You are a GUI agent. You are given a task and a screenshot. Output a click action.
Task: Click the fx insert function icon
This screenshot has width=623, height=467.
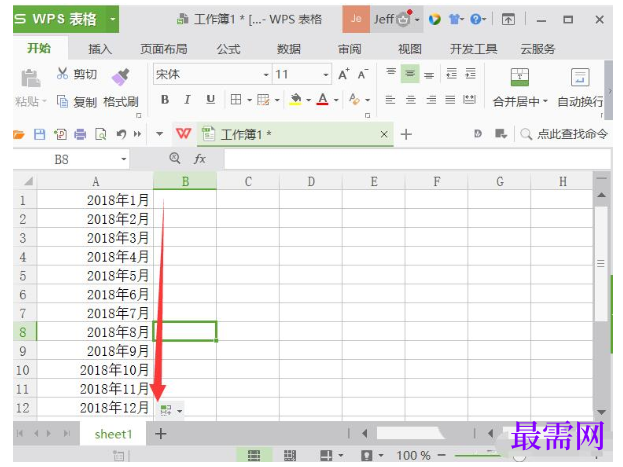pyautogui.click(x=199, y=159)
